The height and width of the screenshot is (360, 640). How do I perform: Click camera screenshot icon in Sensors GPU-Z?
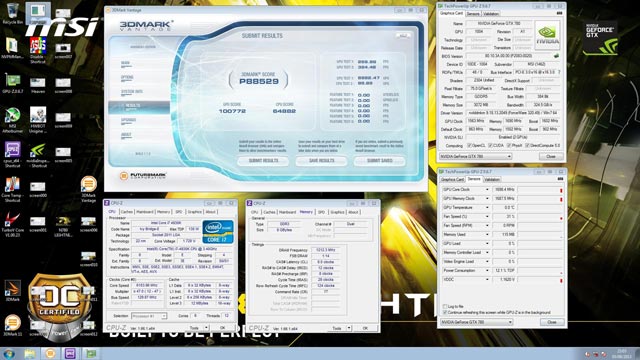coord(560,179)
